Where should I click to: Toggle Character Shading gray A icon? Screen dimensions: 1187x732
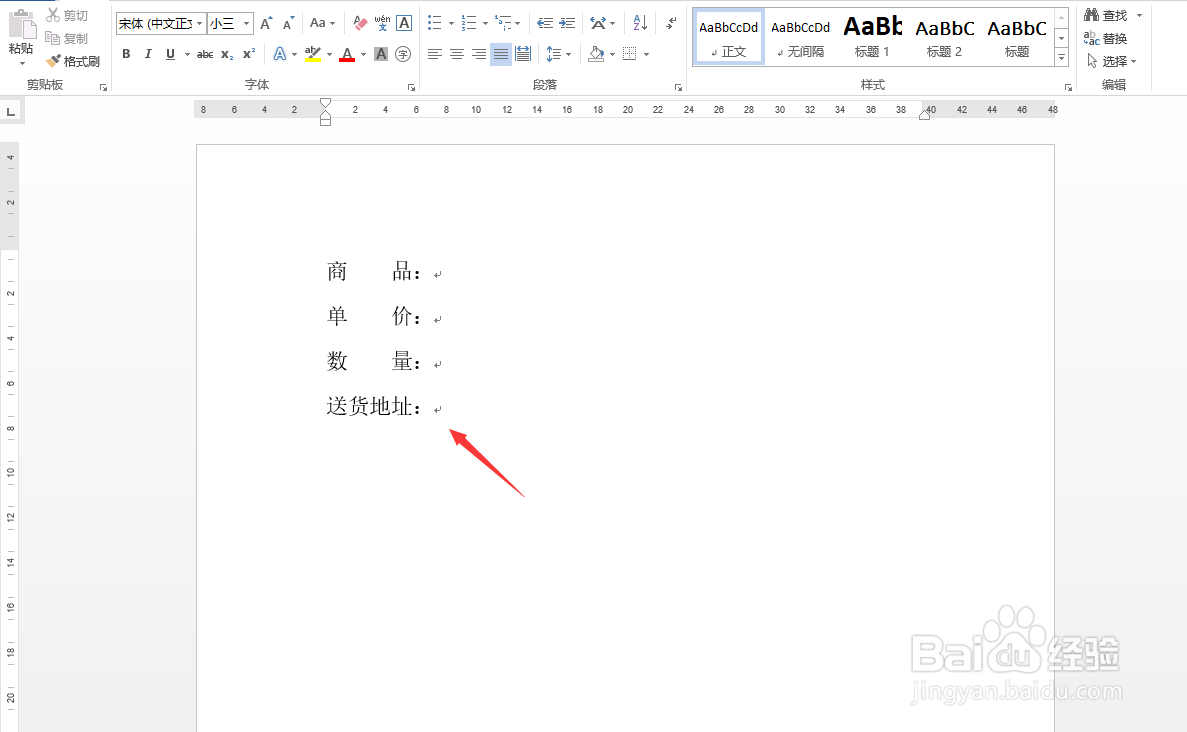(x=381, y=54)
